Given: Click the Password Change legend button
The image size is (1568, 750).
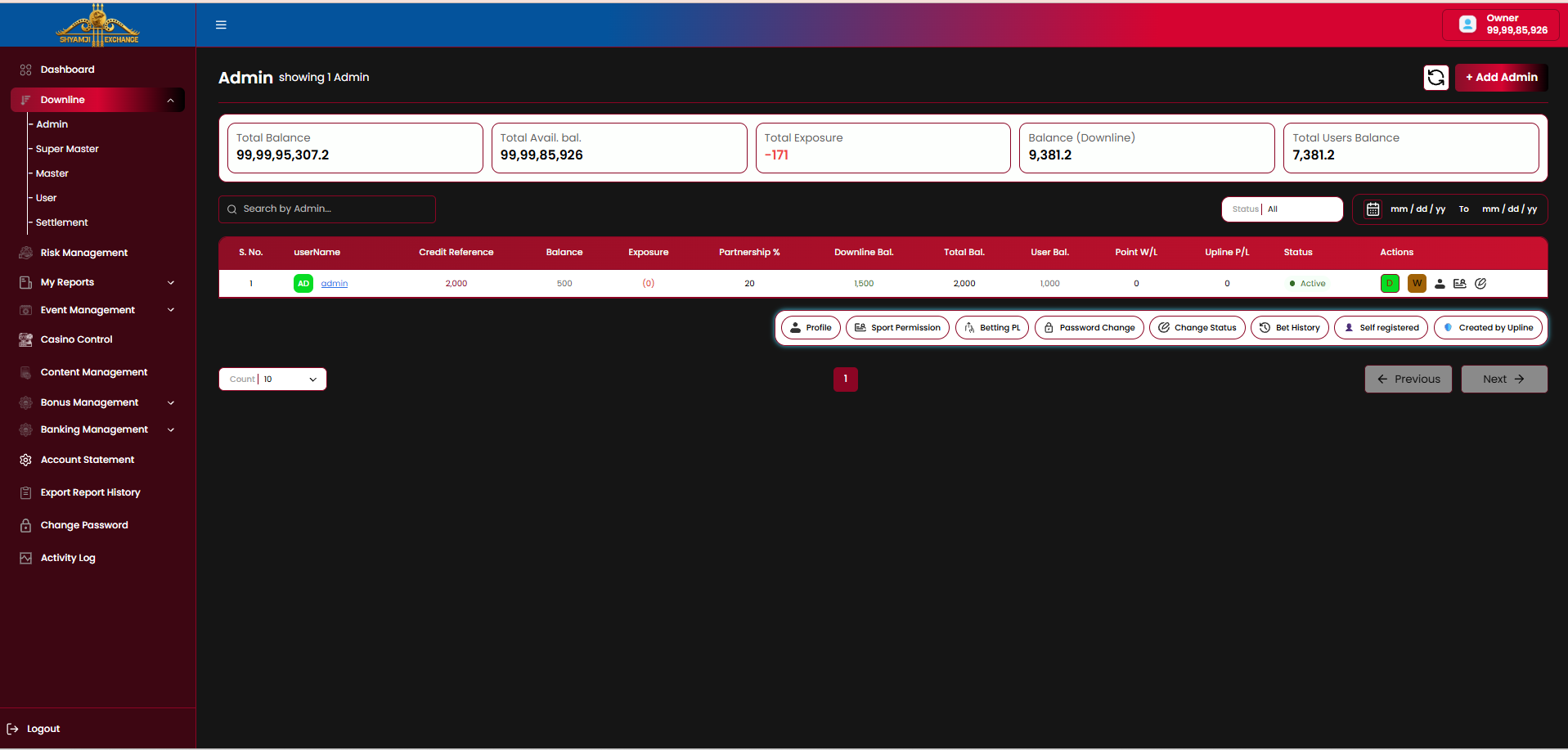Looking at the screenshot, I should 1090,328.
